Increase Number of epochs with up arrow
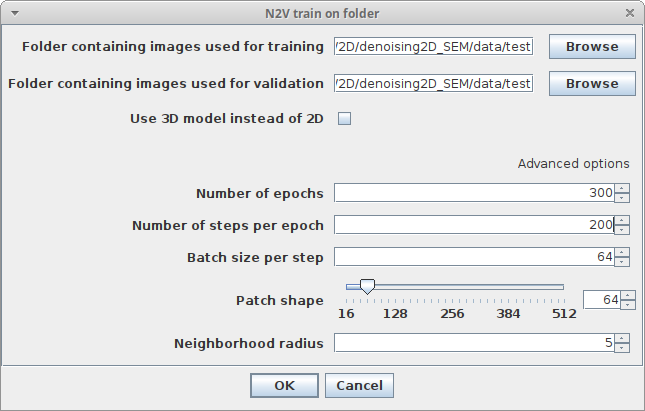 click(x=622, y=188)
